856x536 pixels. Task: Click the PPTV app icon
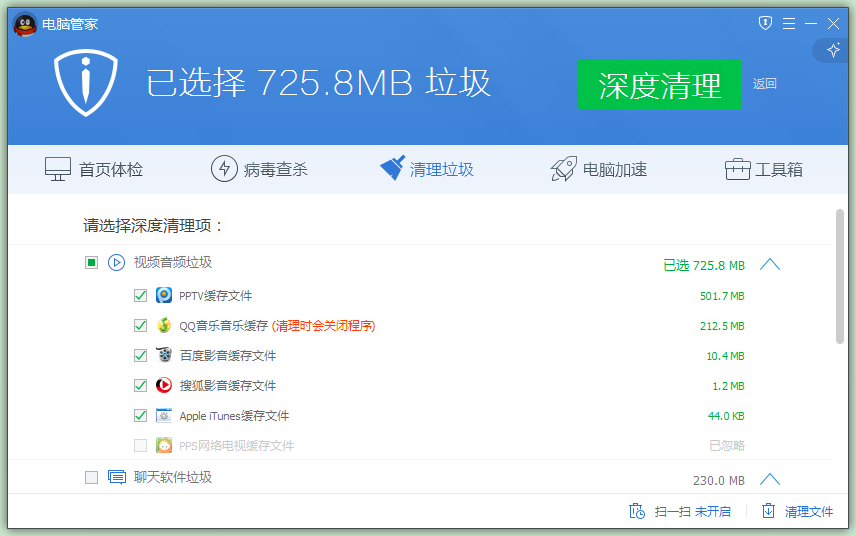point(164,295)
